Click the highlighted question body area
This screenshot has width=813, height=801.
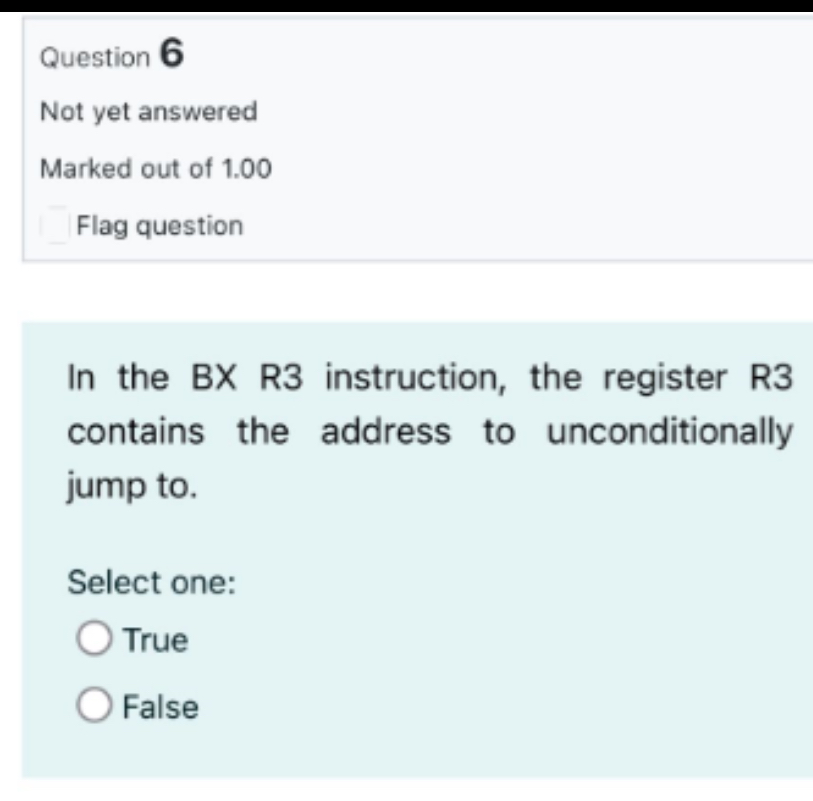point(400,500)
